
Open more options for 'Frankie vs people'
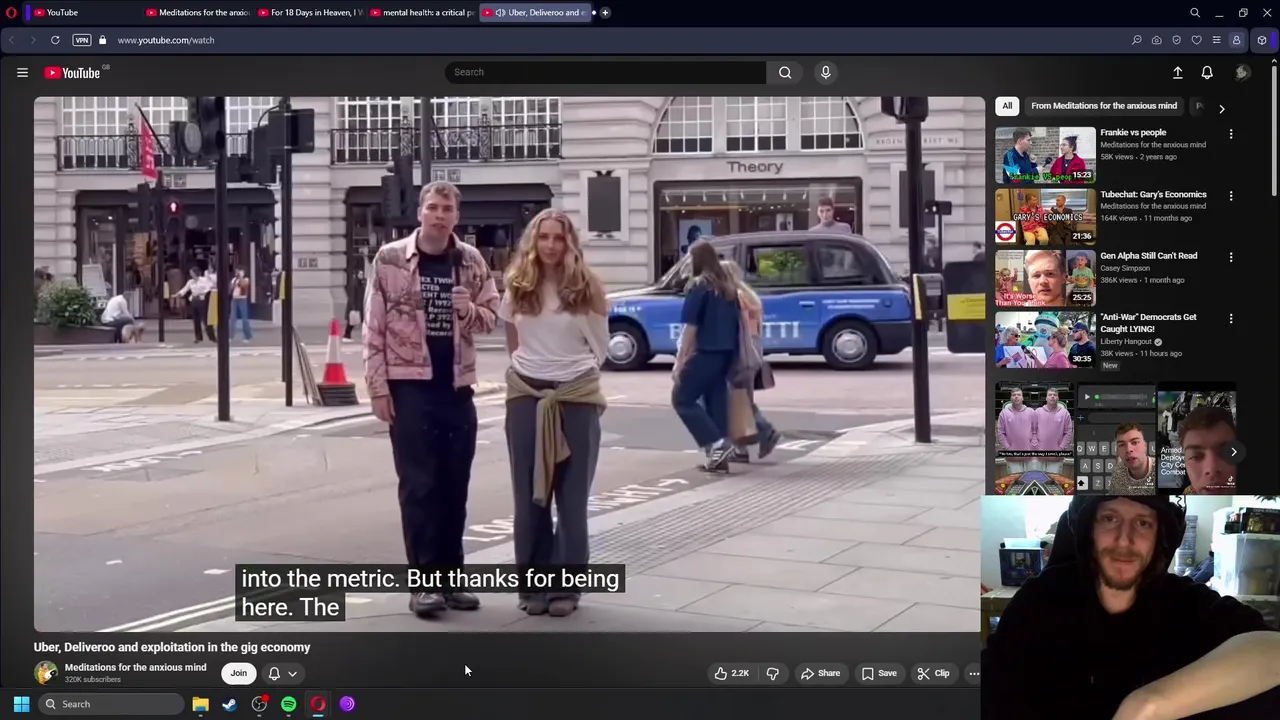pos(1231,134)
